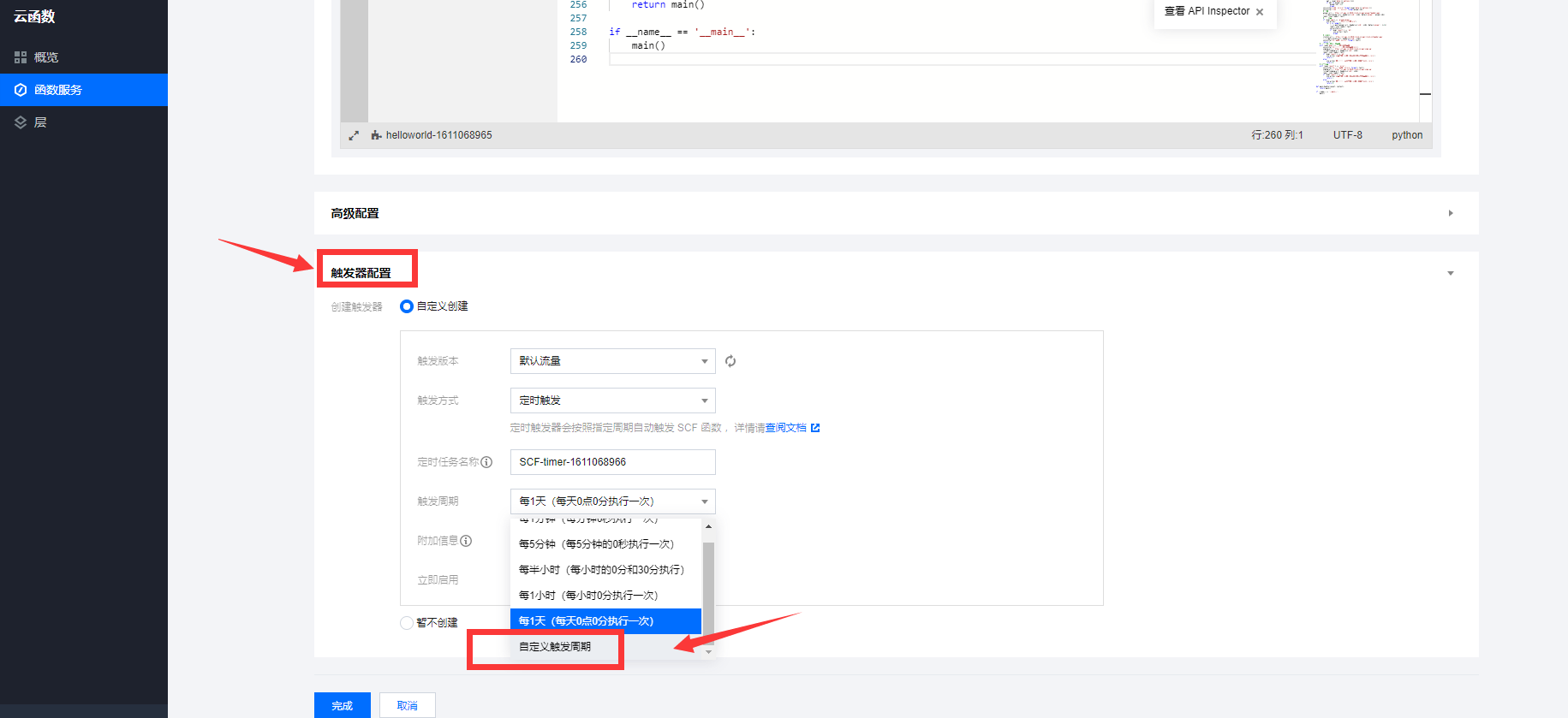Click 查看 API Inspector text
The image size is (1568, 718).
coord(1207,11)
